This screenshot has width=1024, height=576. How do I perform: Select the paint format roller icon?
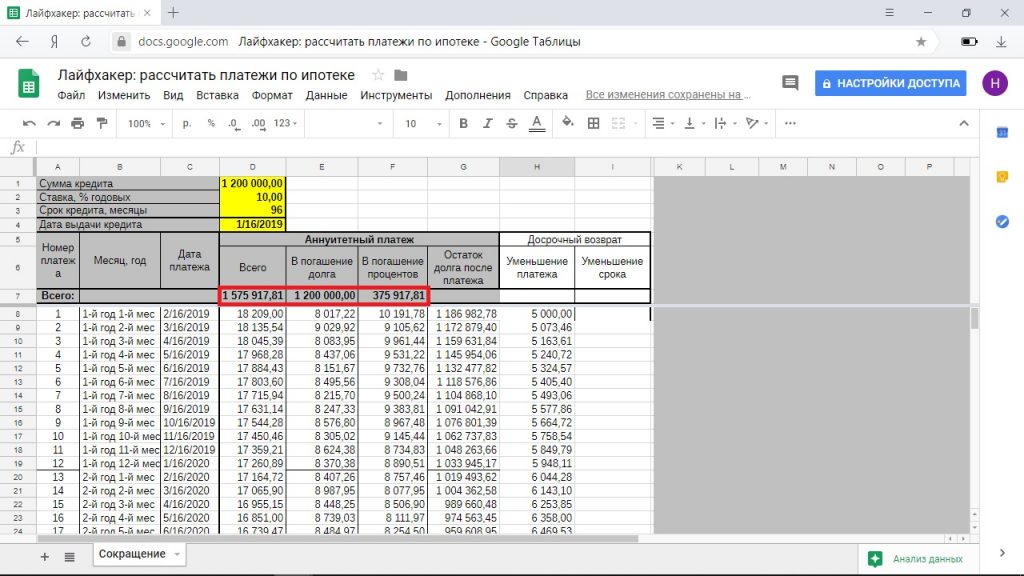click(x=102, y=123)
